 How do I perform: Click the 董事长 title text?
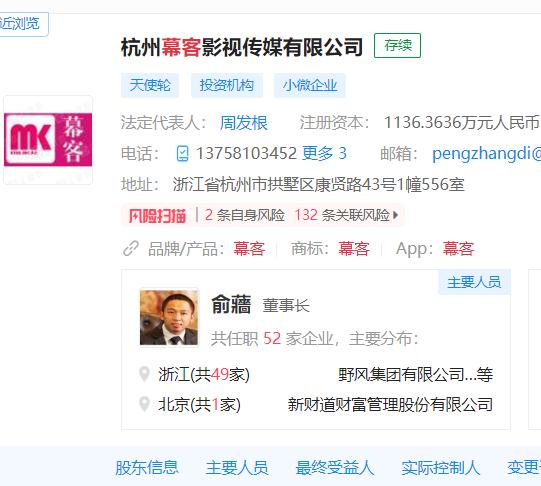click(286, 306)
